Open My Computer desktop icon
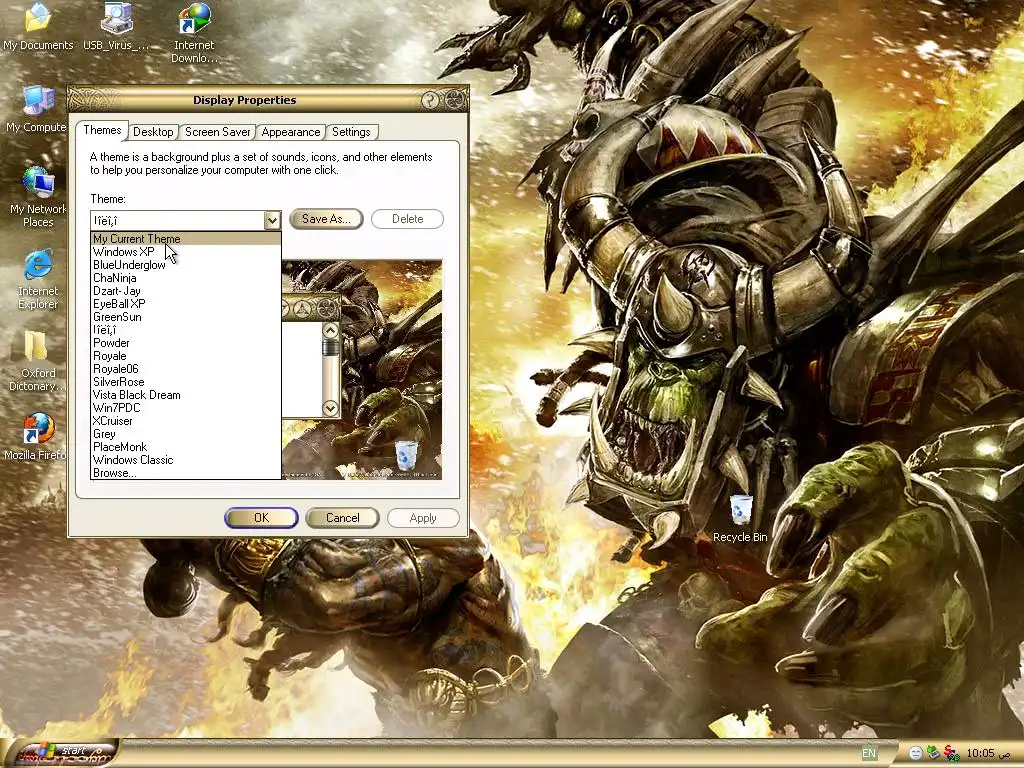 pyautogui.click(x=38, y=108)
